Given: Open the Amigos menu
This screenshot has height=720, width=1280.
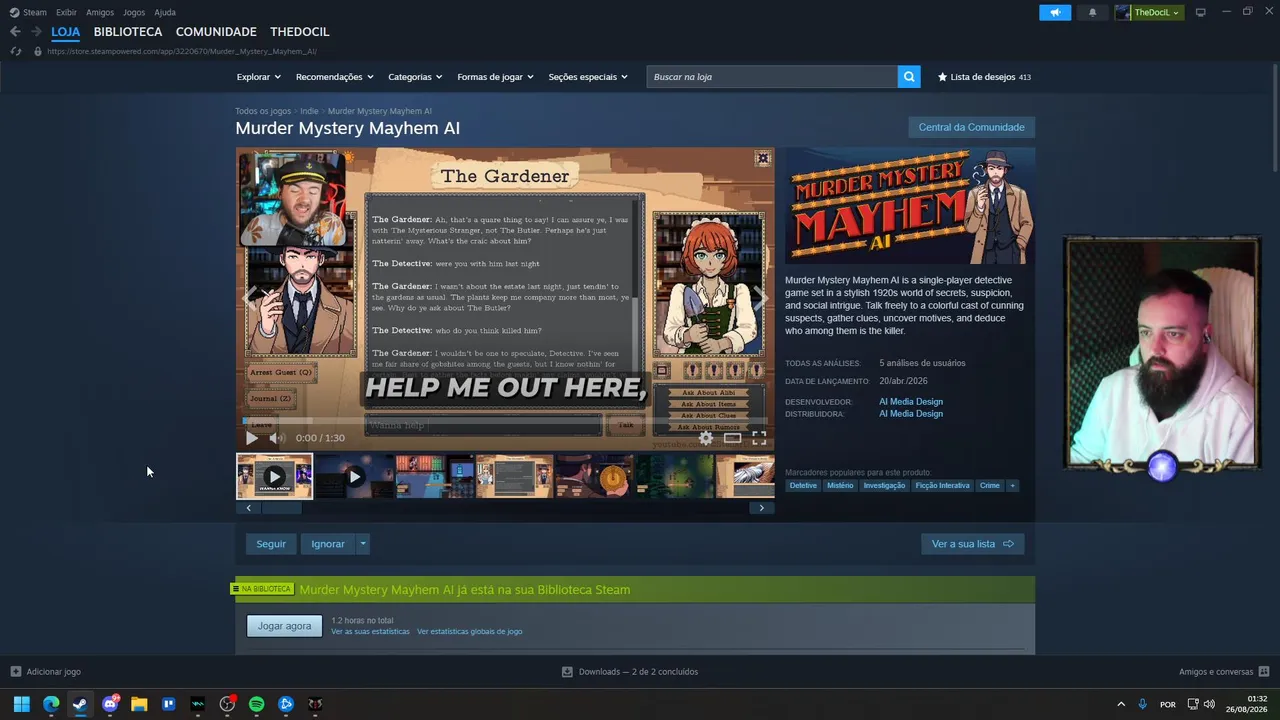Looking at the screenshot, I should 100,12.
